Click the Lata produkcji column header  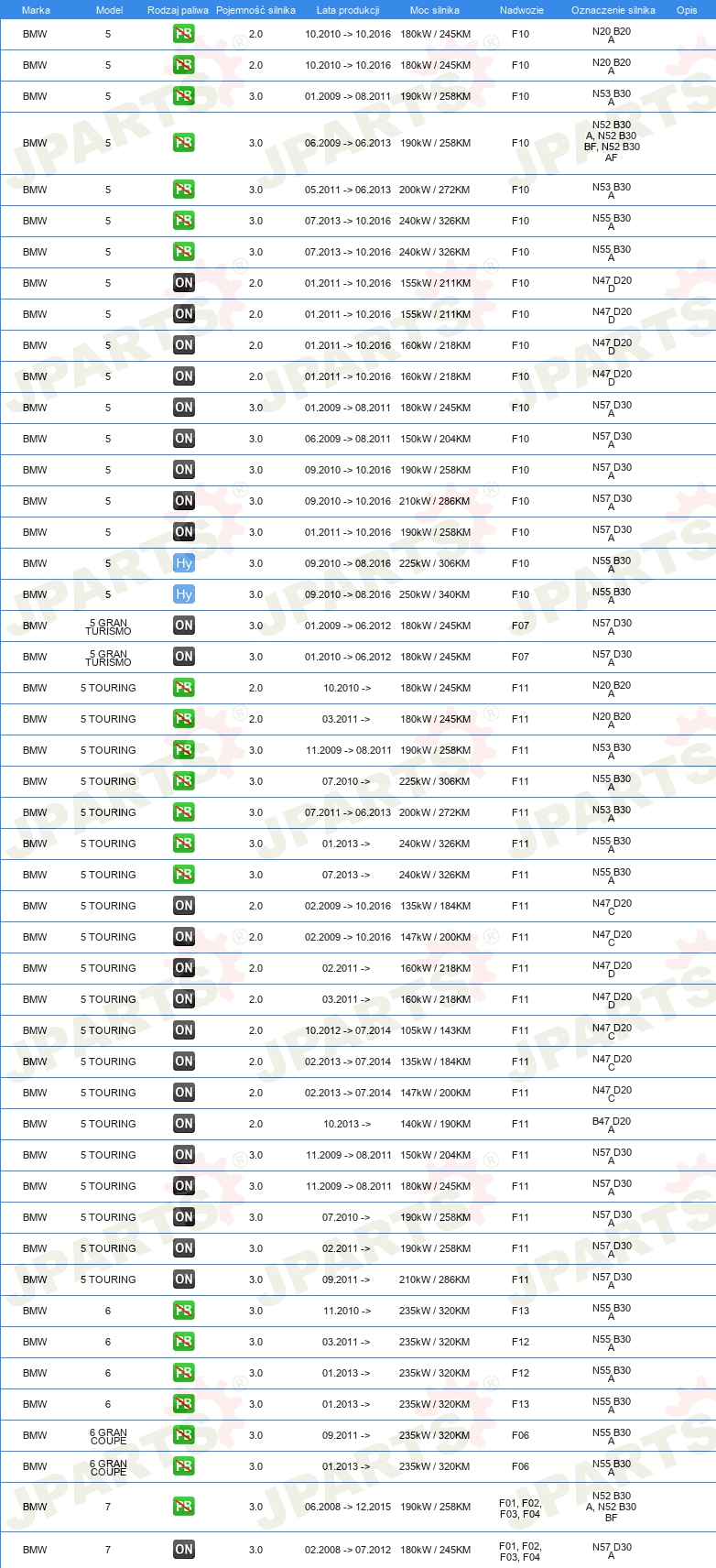pyautogui.click(x=348, y=10)
